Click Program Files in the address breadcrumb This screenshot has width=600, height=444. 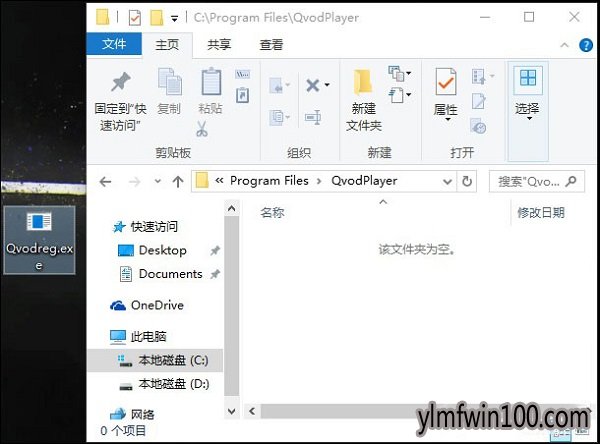(269, 181)
